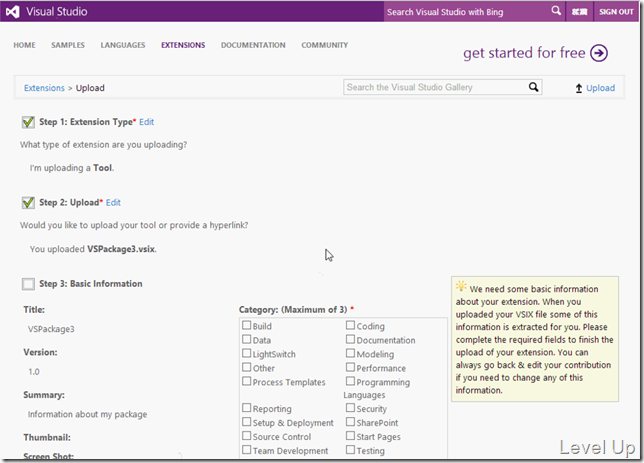
Task: Click the gallery search magnifier icon
Action: pyautogui.click(x=533, y=87)
